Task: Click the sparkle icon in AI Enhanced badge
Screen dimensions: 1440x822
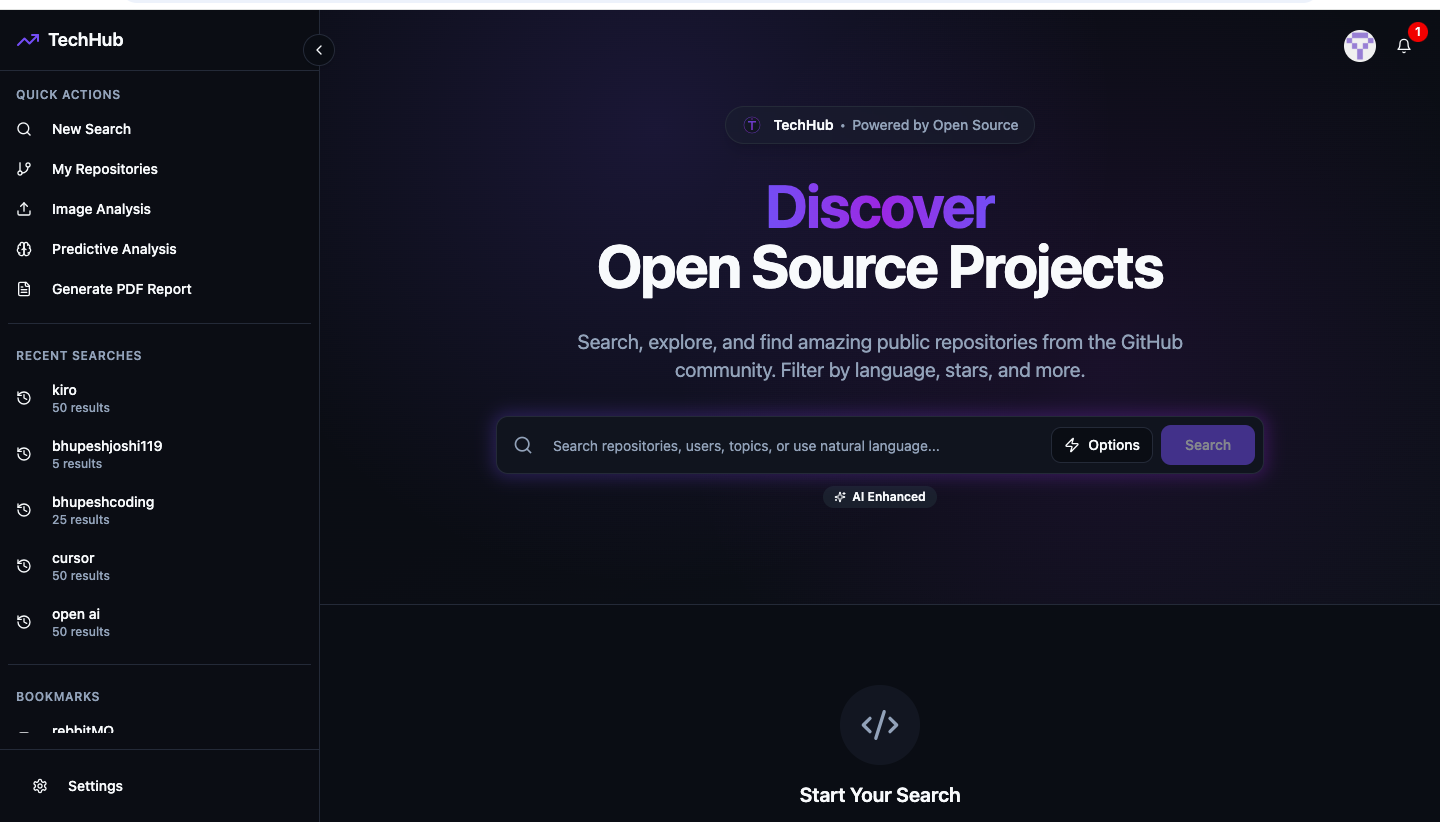Action: [x=840, y=497]
